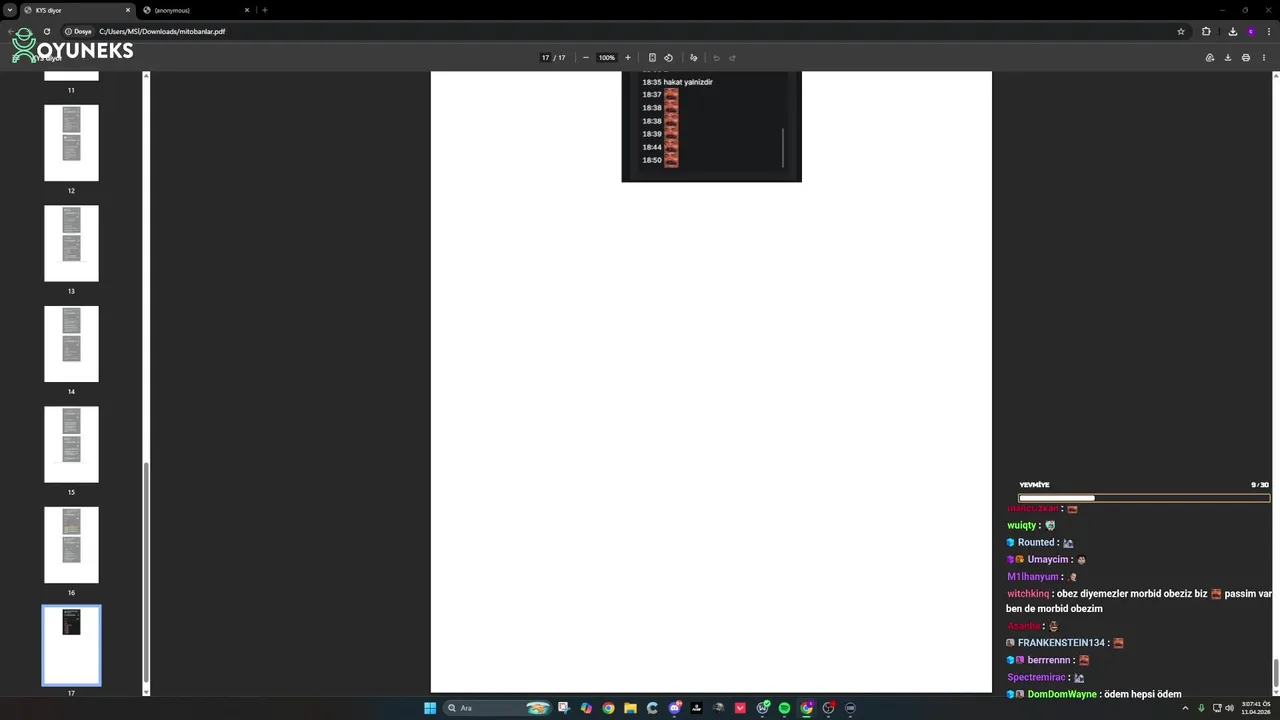Open the Windows Start menu
Screen dimensions: 1280x720
430,708
